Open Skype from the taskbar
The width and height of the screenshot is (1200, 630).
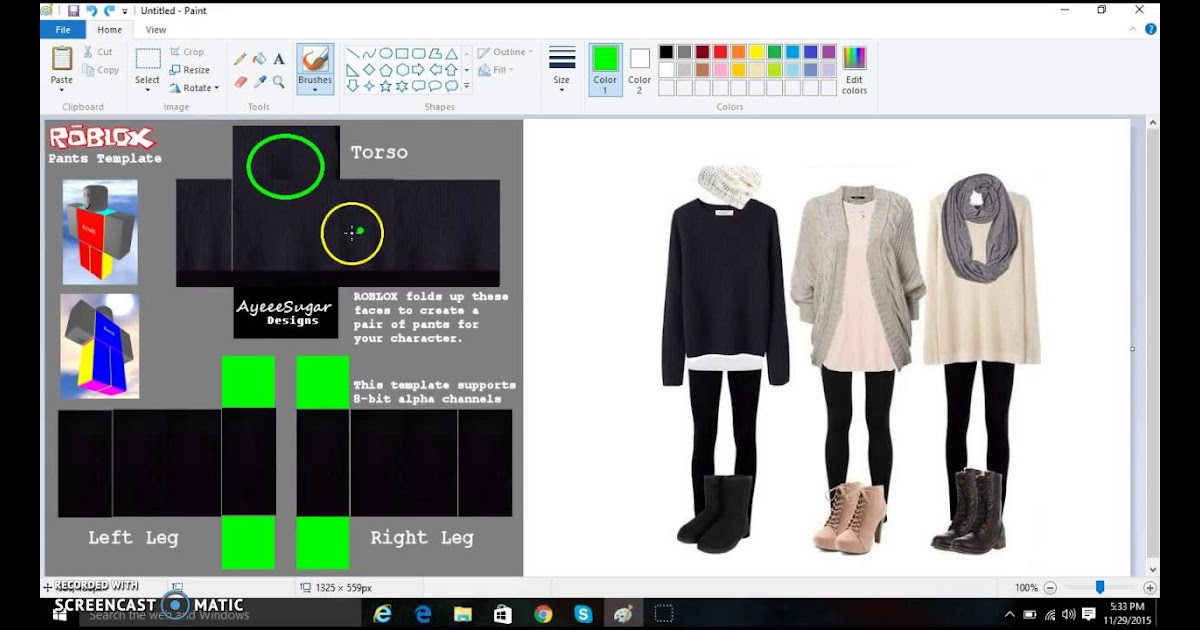[x=583, y=614]
